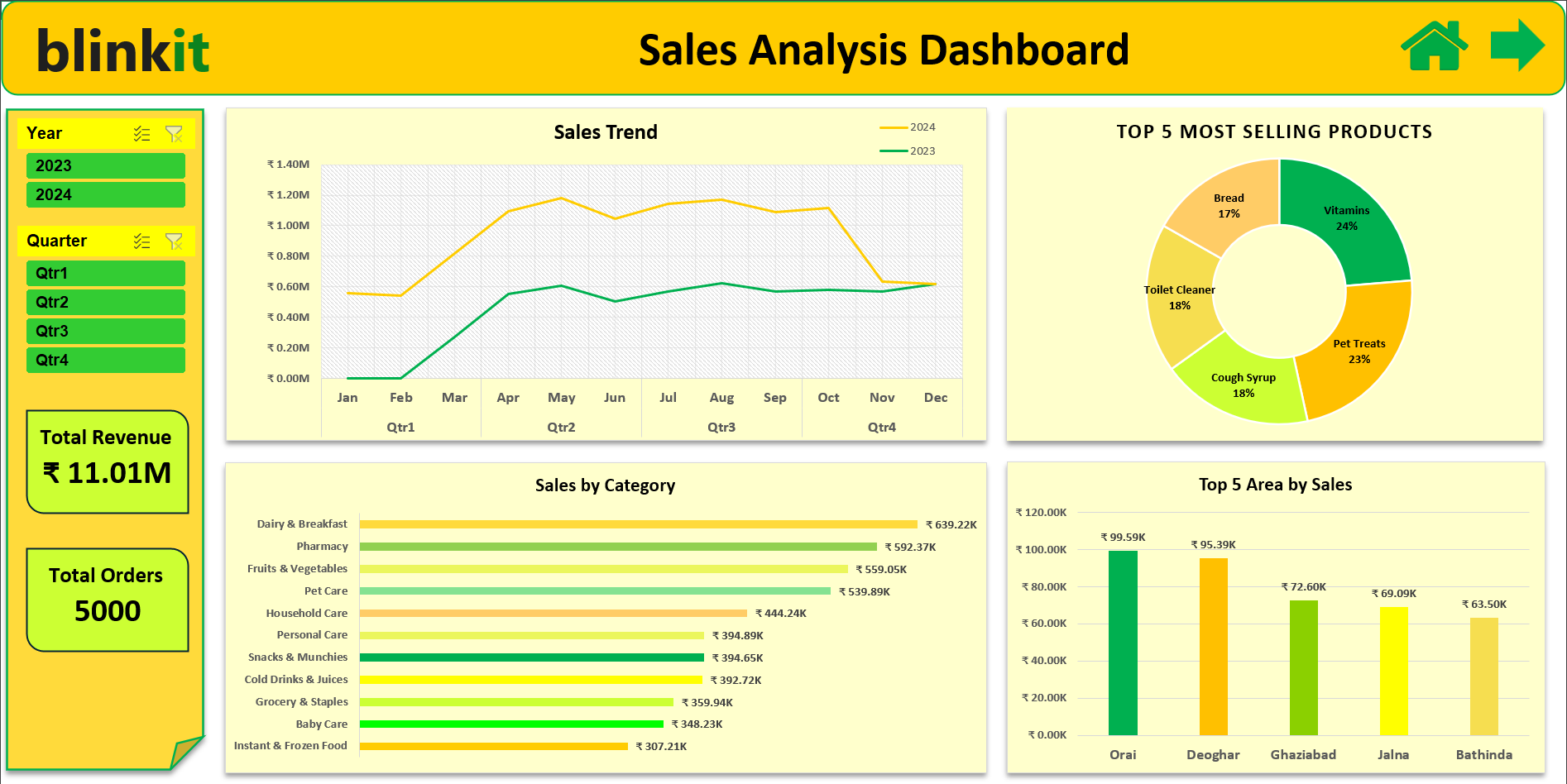This screenshot has width=1567, height=784.
Task: Click the Pharmacy category bar
Action: 618,547
